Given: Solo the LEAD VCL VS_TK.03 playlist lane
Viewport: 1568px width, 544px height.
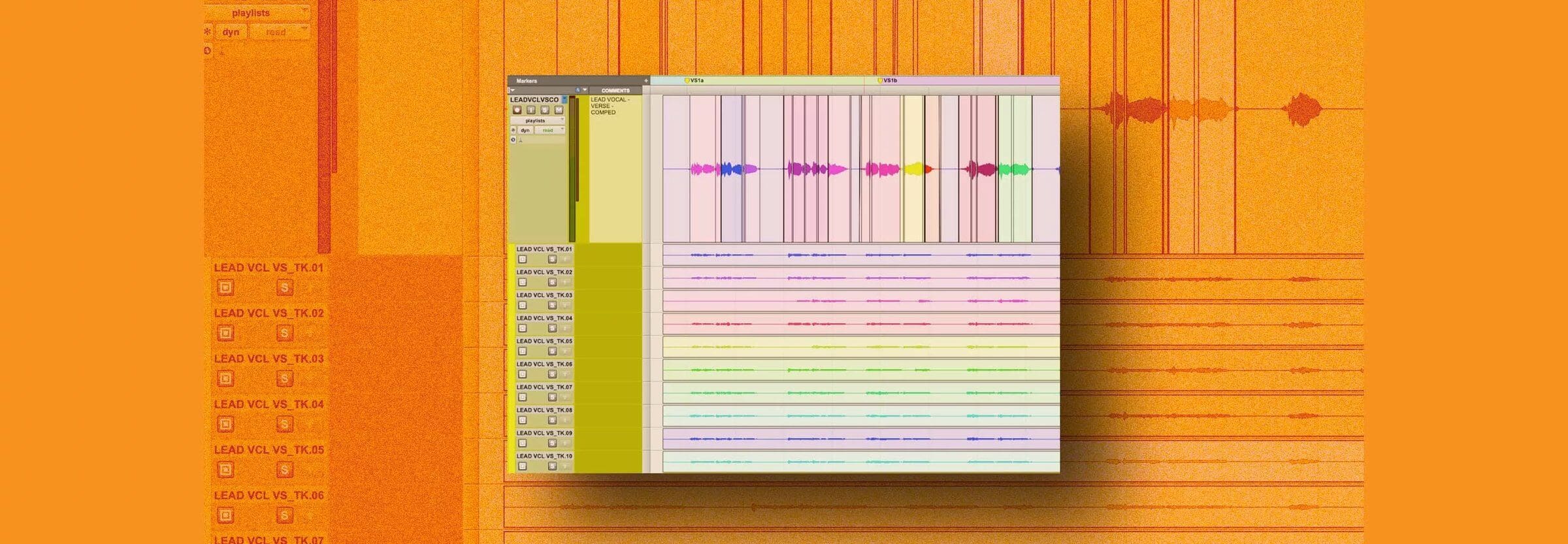Looking at the screenshot, I should click(x=552, y=305).
